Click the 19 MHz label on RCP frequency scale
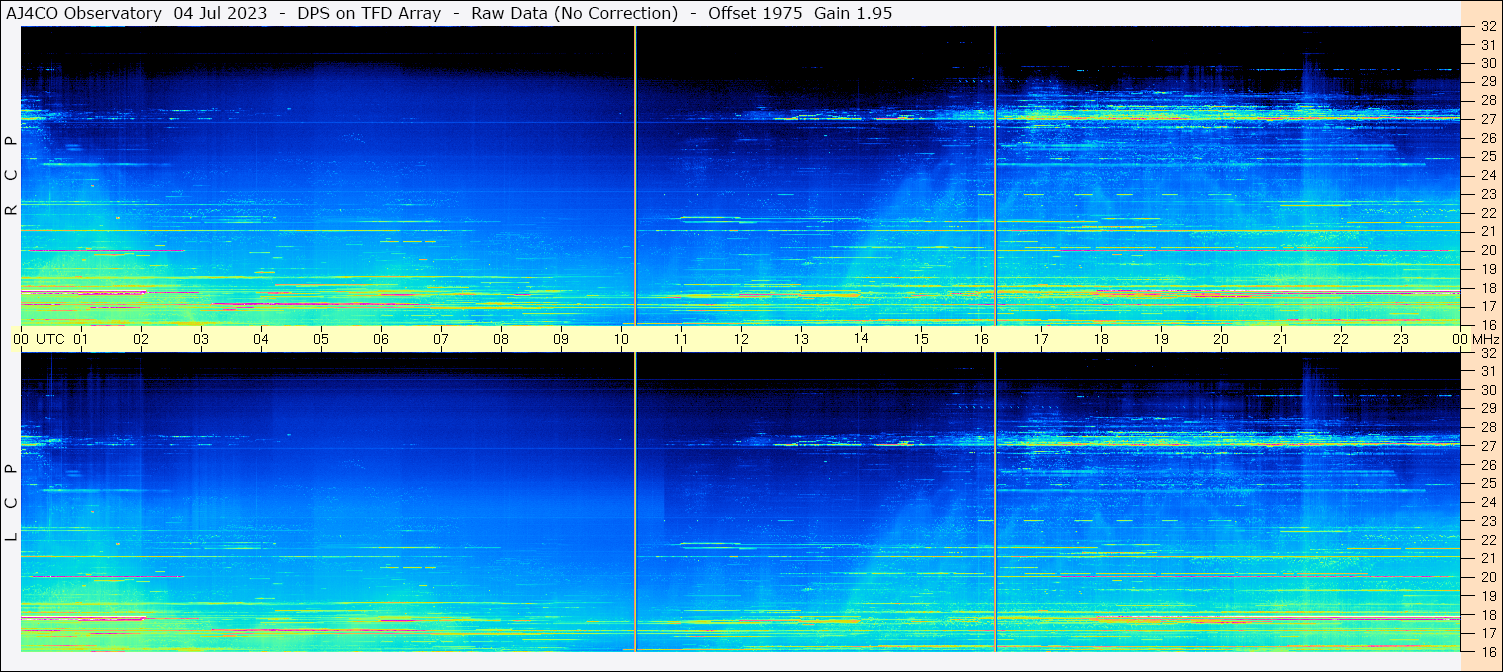The image size is (1503, 672). pyautogui.click(x=1488, y=268)
